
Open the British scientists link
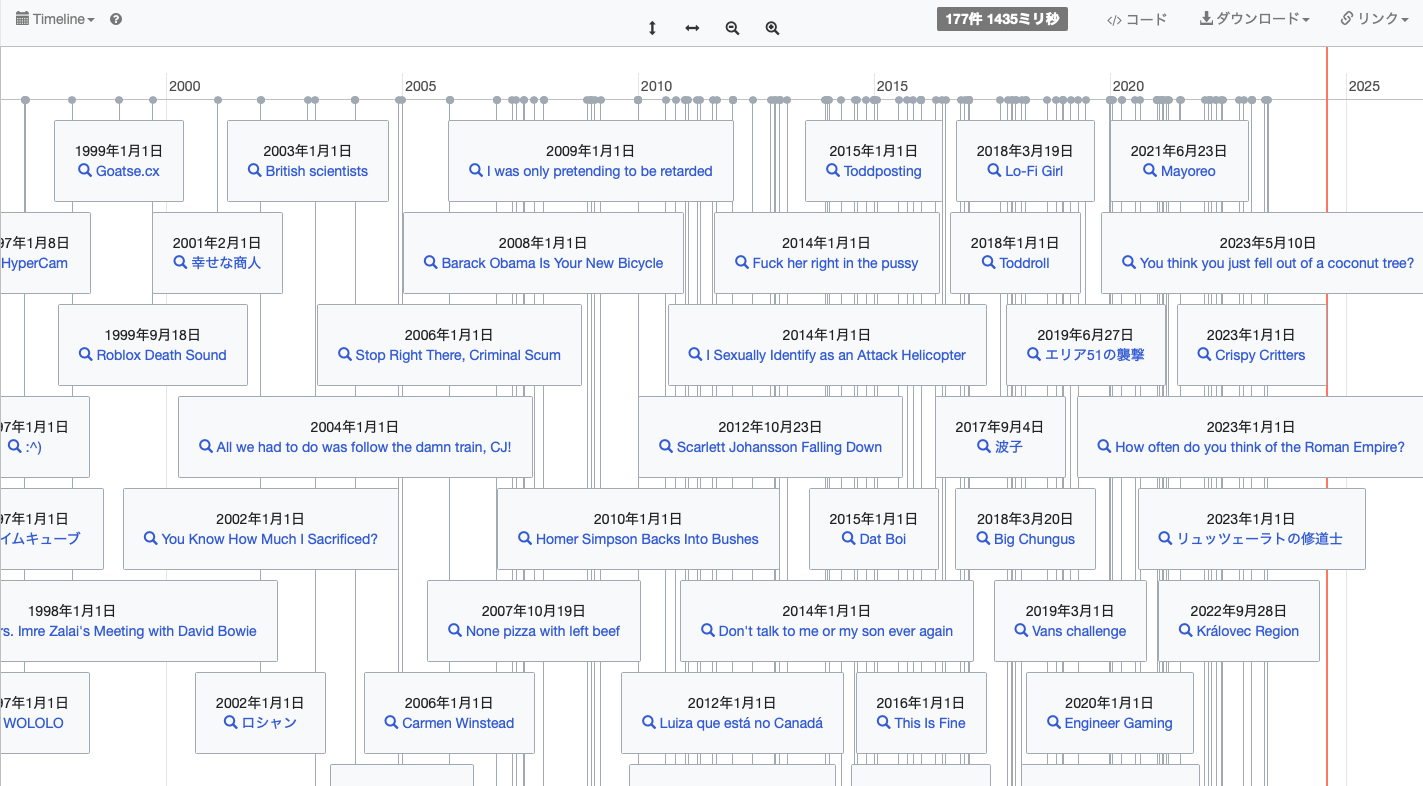316,171
